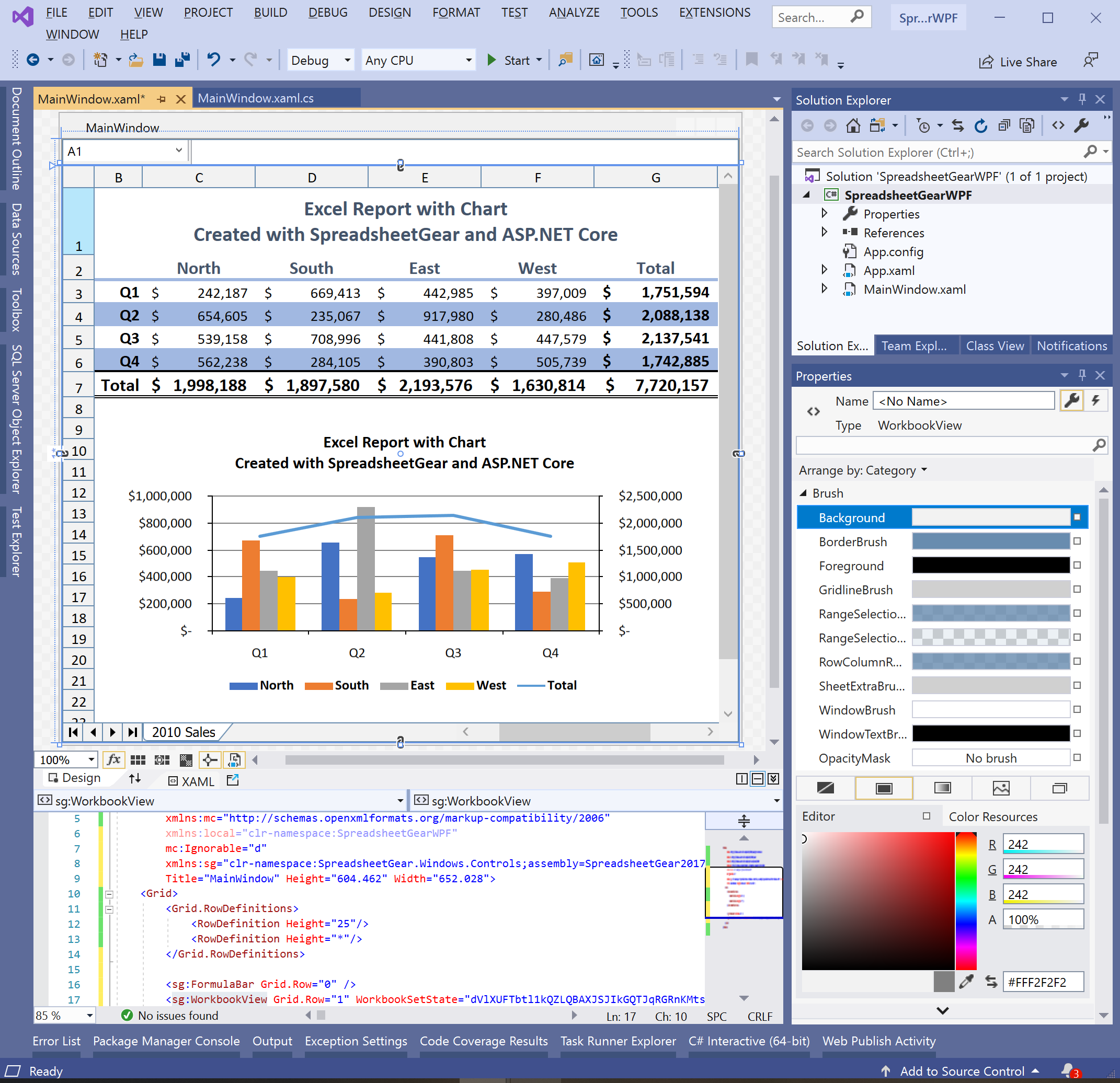Click the Live Share button

coord(1018,62)
